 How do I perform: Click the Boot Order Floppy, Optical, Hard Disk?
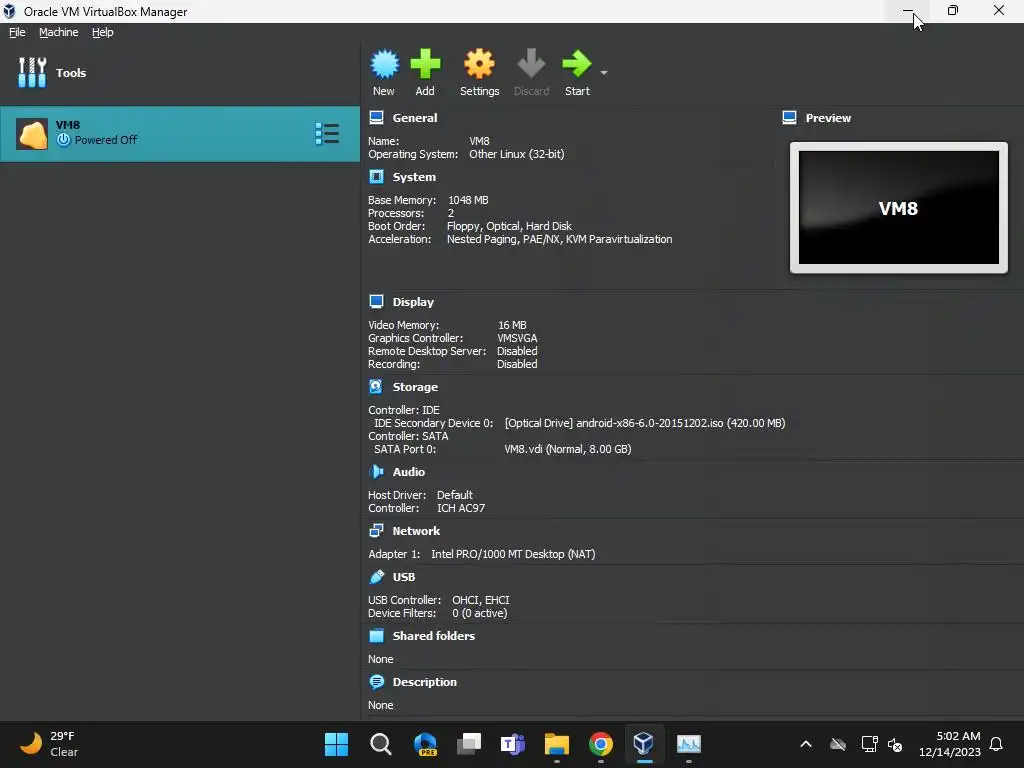[x=509, y=226]
